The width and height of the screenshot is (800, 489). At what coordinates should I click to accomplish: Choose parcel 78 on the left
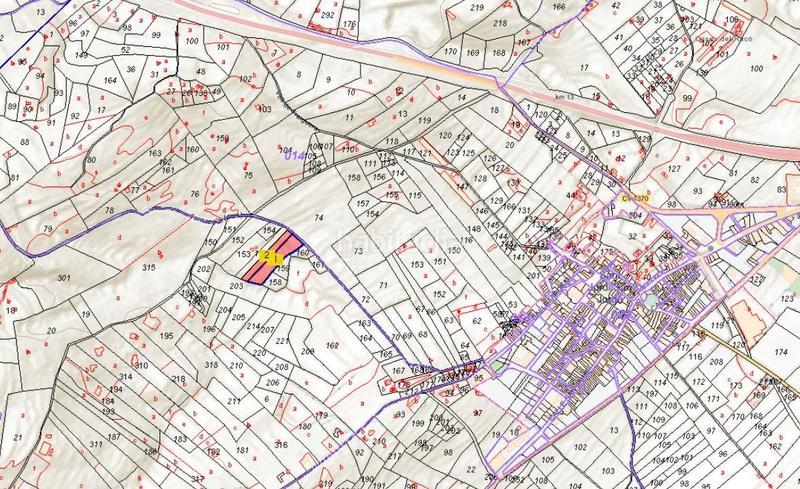109,211
